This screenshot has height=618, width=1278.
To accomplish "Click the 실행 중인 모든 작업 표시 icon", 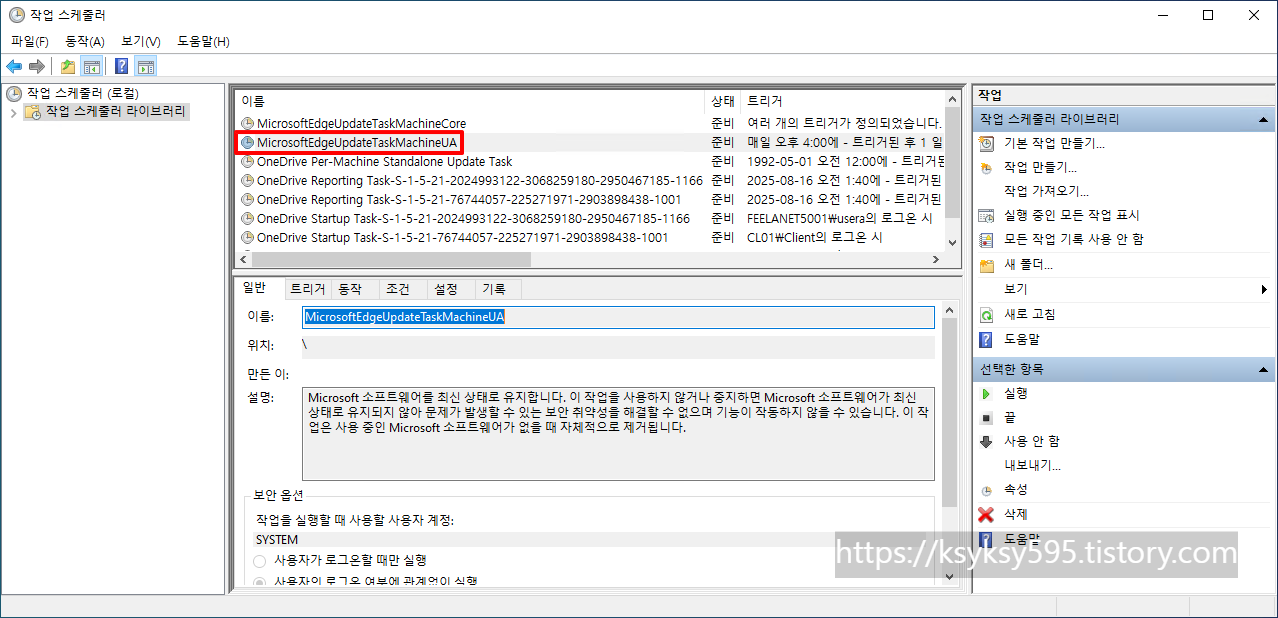I will click(x=987, y=216).
